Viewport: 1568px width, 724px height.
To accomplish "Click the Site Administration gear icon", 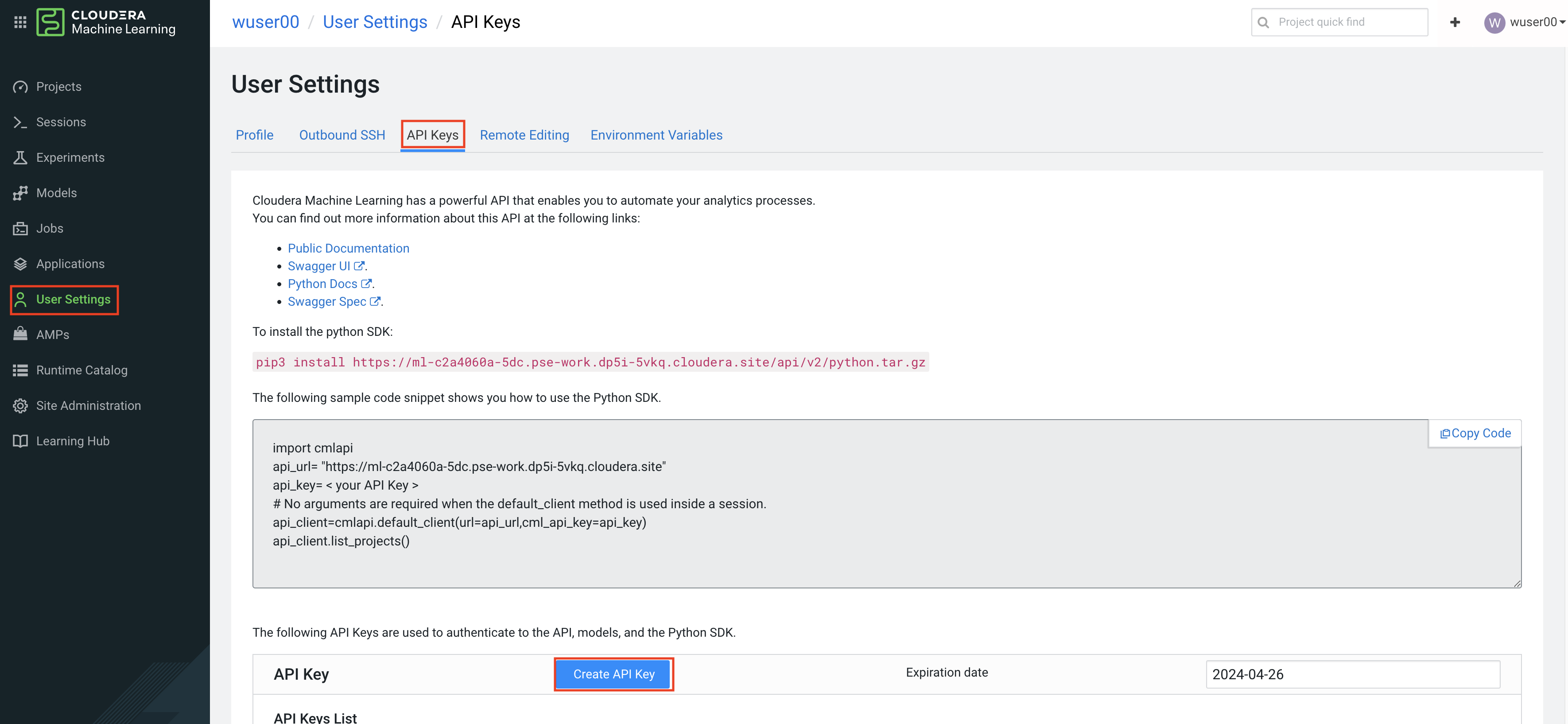I will pos(20,405).
